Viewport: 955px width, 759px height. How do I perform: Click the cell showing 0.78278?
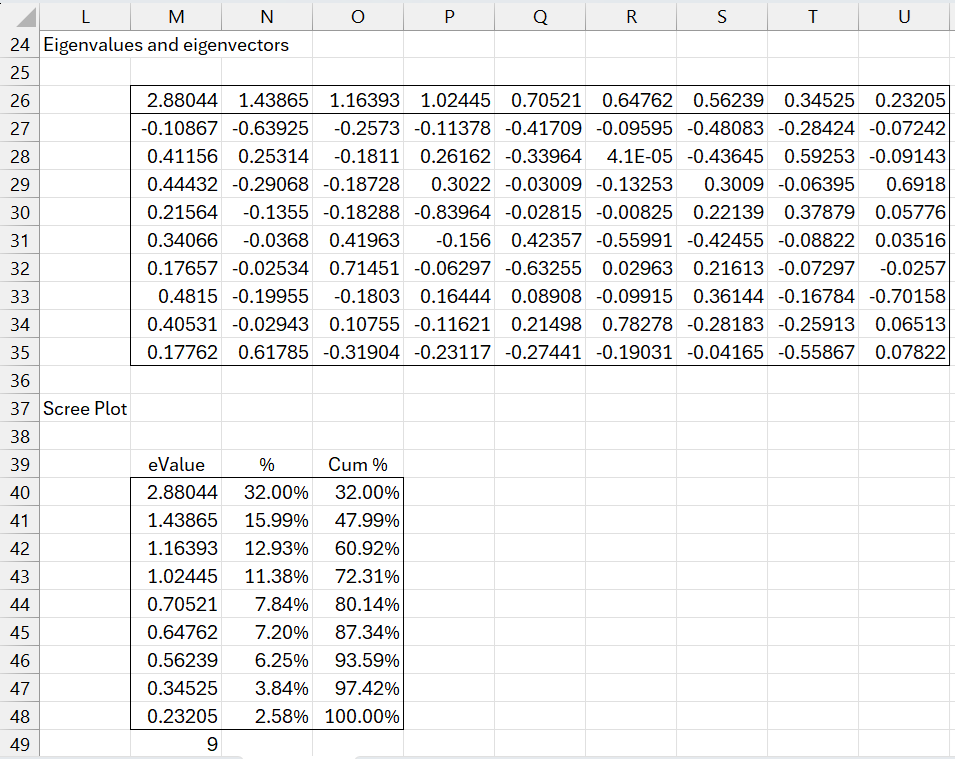(x=631, y=325)
